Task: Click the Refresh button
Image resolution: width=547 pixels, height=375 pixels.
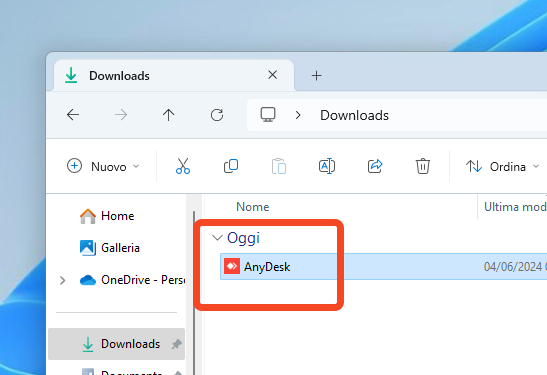Action: click(x=217, y=115)
